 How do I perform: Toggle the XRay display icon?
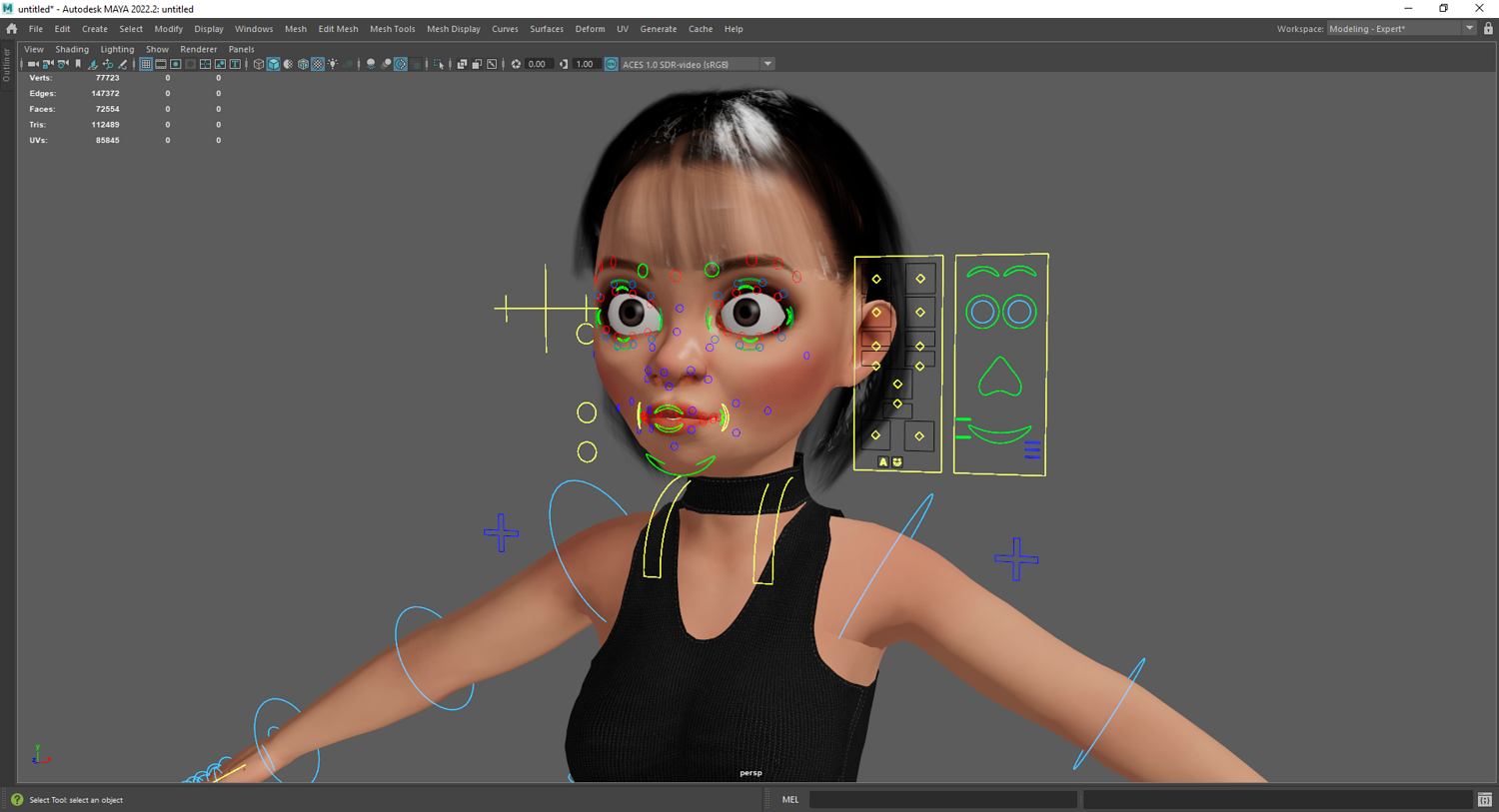pyautogui.click(x=463, y=64)
